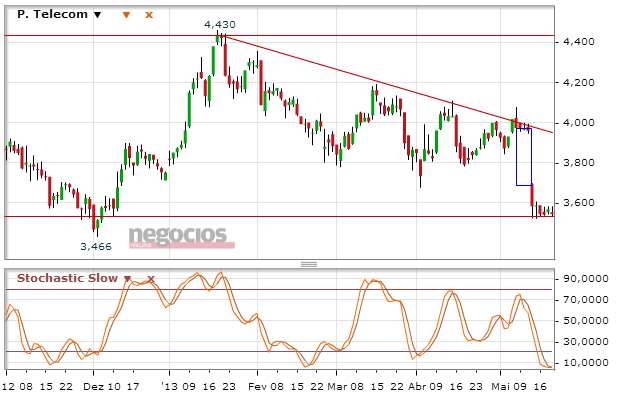Click the 90,0000 stochastic axis label
The image size is (617, 403).
pos(586,279)
